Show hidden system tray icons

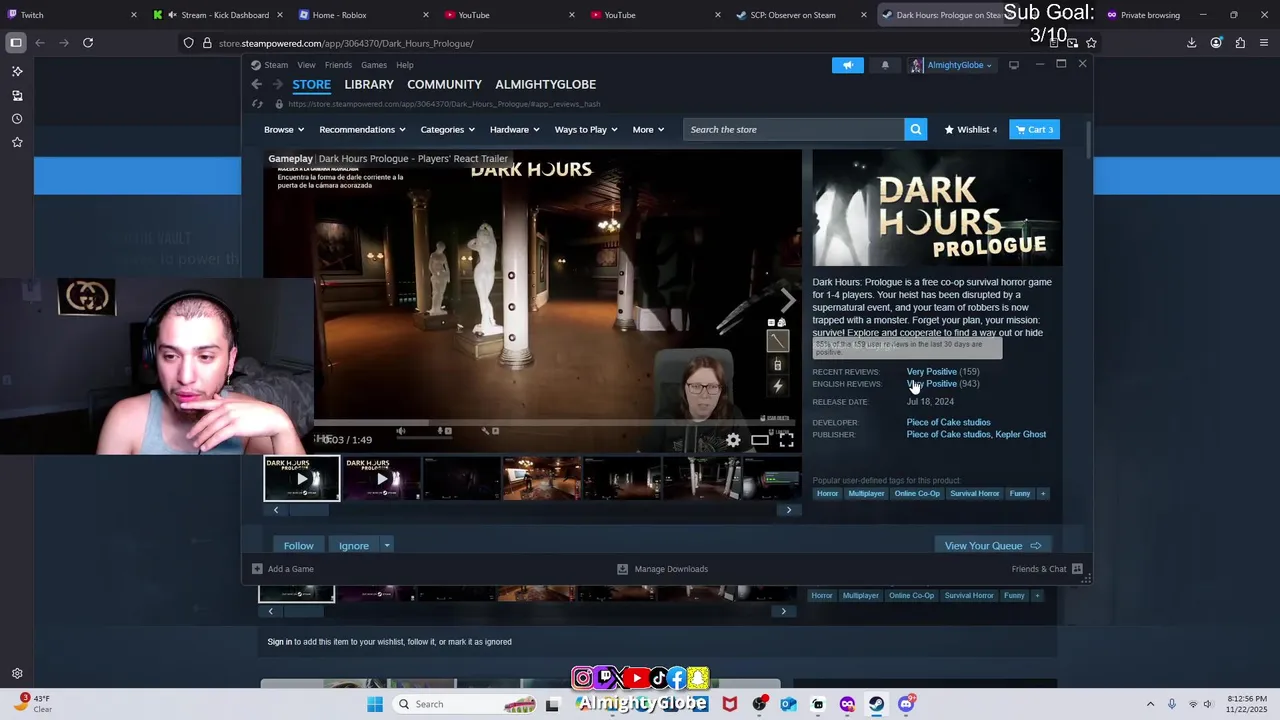click(1150, 704)
